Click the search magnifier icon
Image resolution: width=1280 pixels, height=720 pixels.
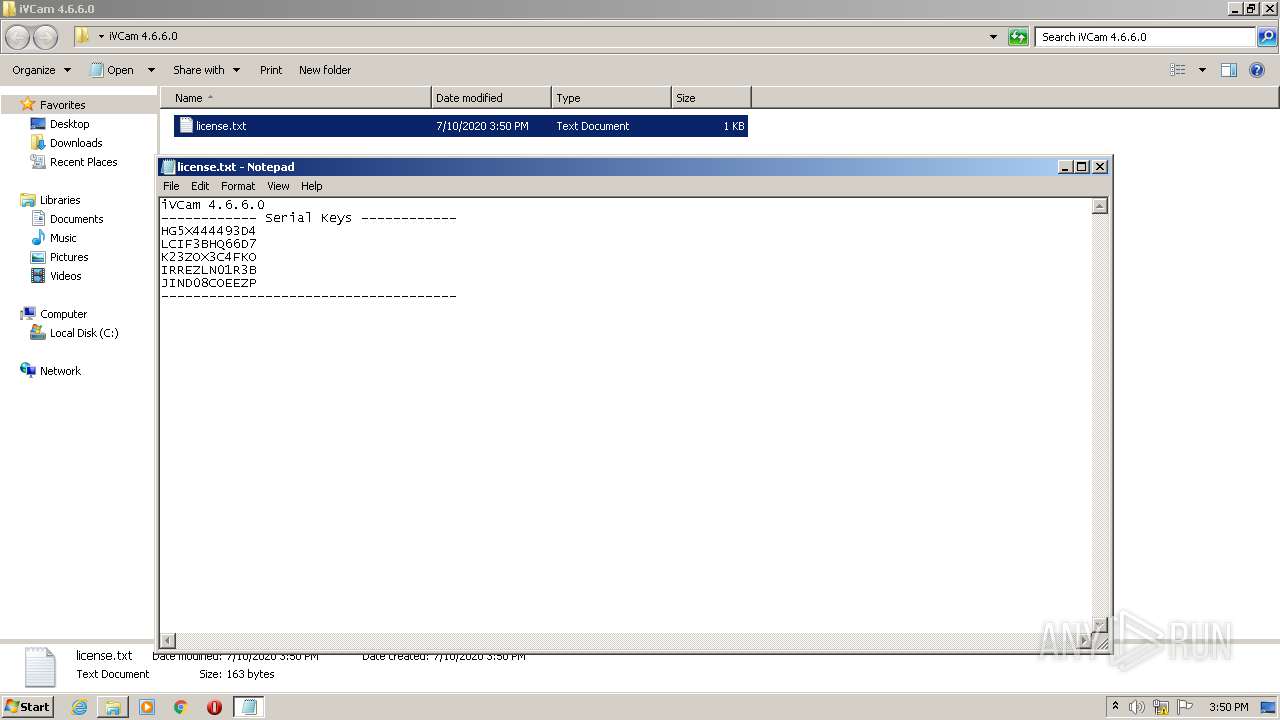(x=1267, y=37)
